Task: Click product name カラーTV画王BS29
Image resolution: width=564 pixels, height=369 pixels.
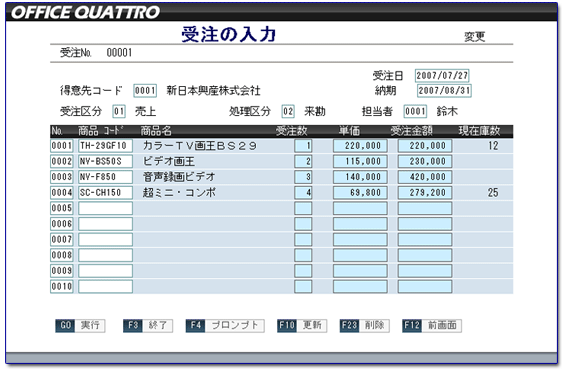Action: coord(200,146)
